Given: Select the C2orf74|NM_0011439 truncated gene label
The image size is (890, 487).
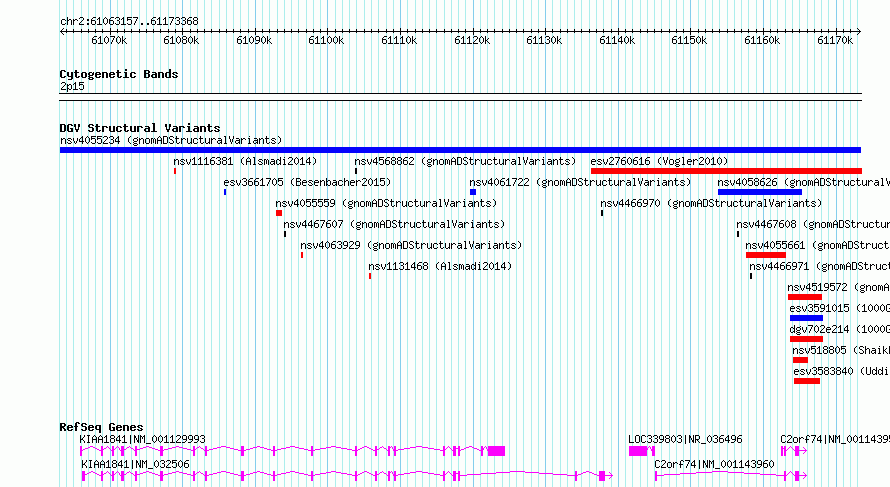Looking at the screenshot, I should [x=835, y=439].
